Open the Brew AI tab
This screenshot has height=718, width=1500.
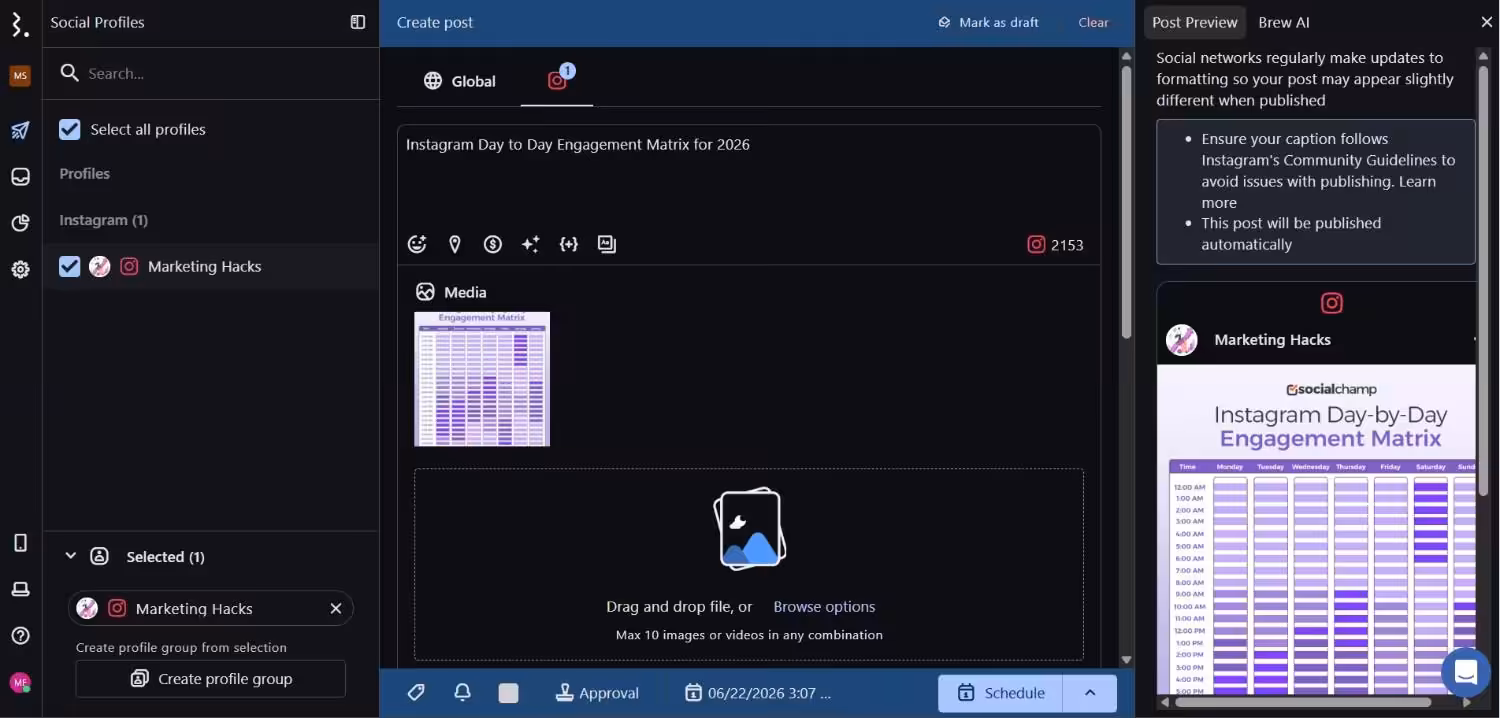pyautogui.click(x=1284, y=22)
